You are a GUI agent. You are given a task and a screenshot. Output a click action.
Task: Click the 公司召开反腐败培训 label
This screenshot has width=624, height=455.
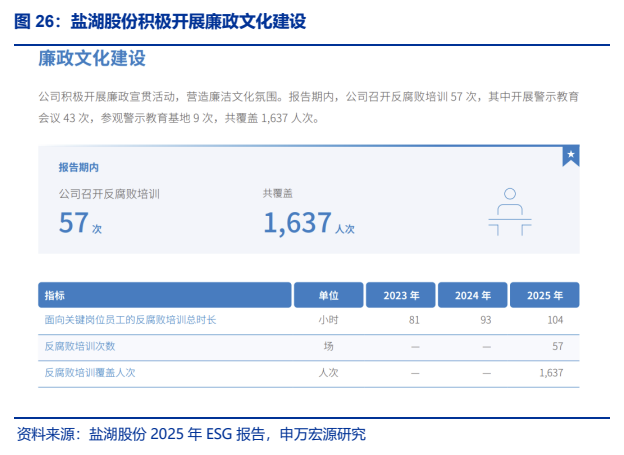109,194
